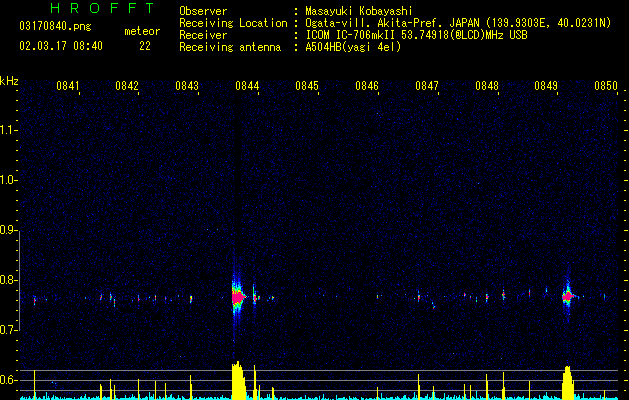This screenshot has width=629, height=400.
Task: Click the 0844 time marker
Action: click(247, 86)
